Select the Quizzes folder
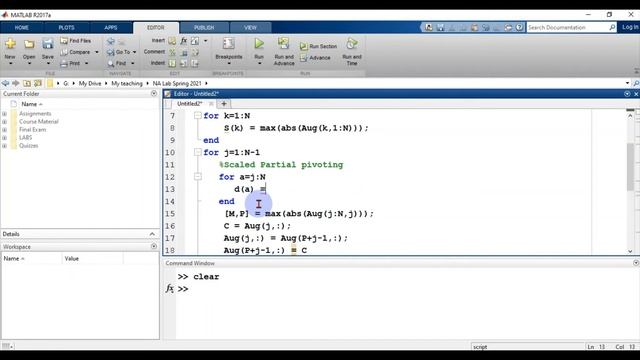The height and width of the screenshot is (360, 640). (x=29, y=146)
